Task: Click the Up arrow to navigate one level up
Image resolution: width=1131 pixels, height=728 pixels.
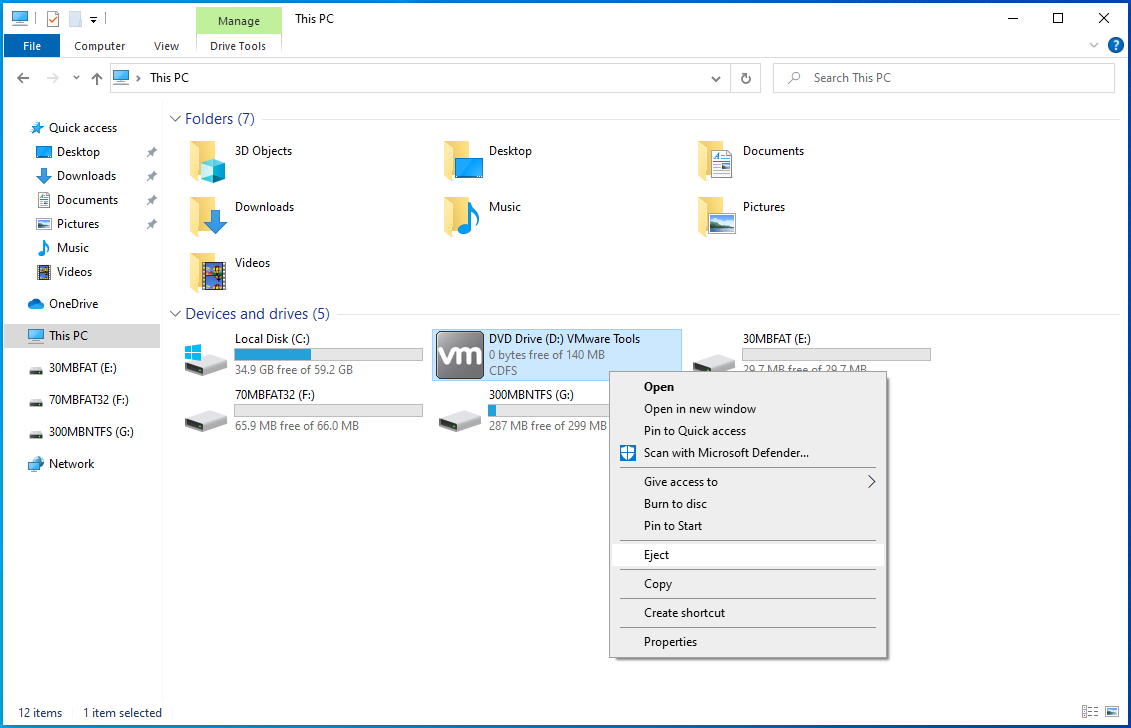Action: (97, 77)
